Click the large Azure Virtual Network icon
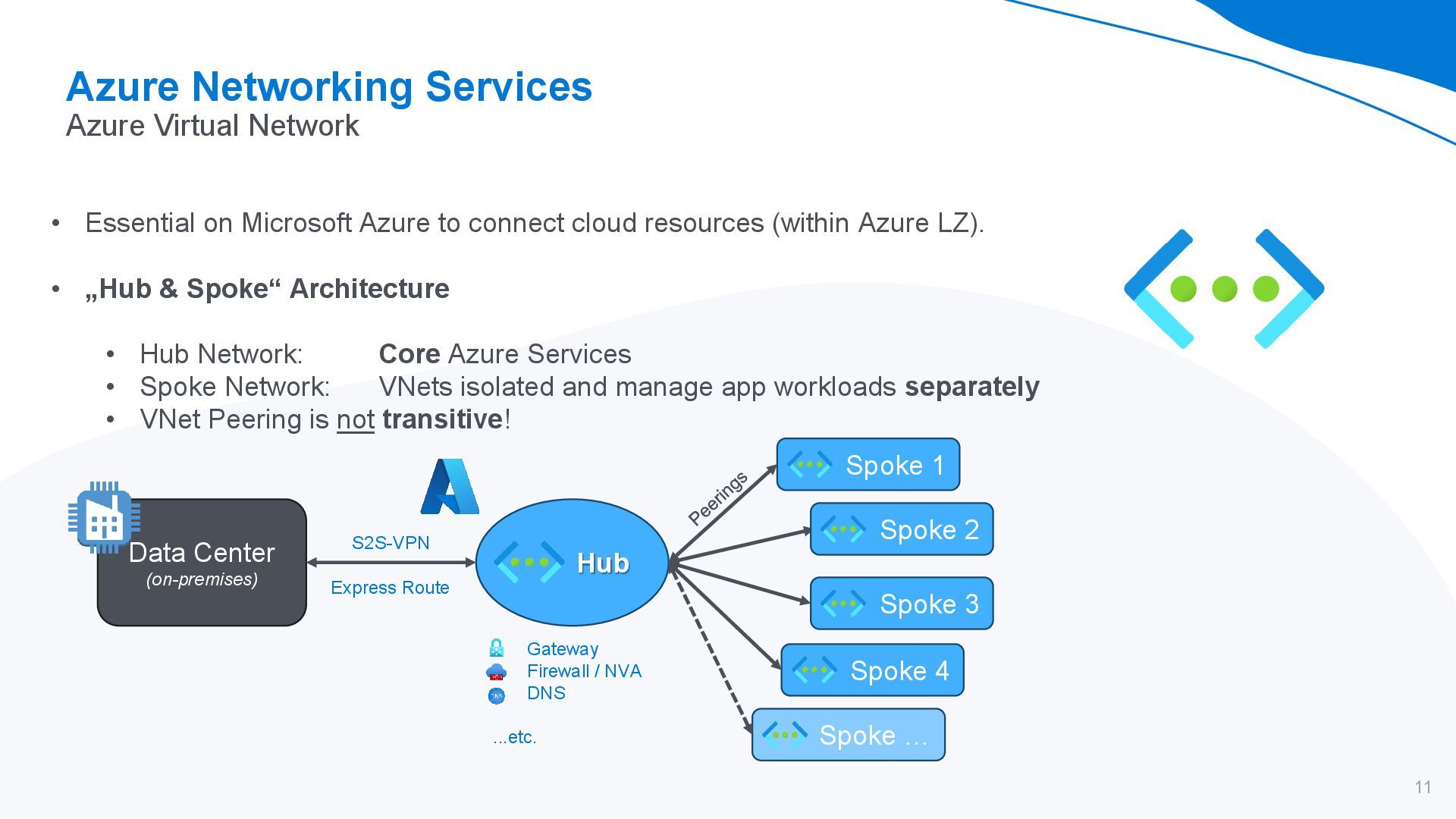 pos(1224,289)
